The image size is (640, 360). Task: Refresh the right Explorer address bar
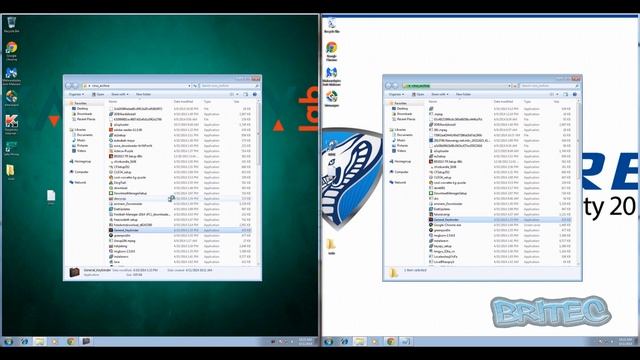coord(515,86)
